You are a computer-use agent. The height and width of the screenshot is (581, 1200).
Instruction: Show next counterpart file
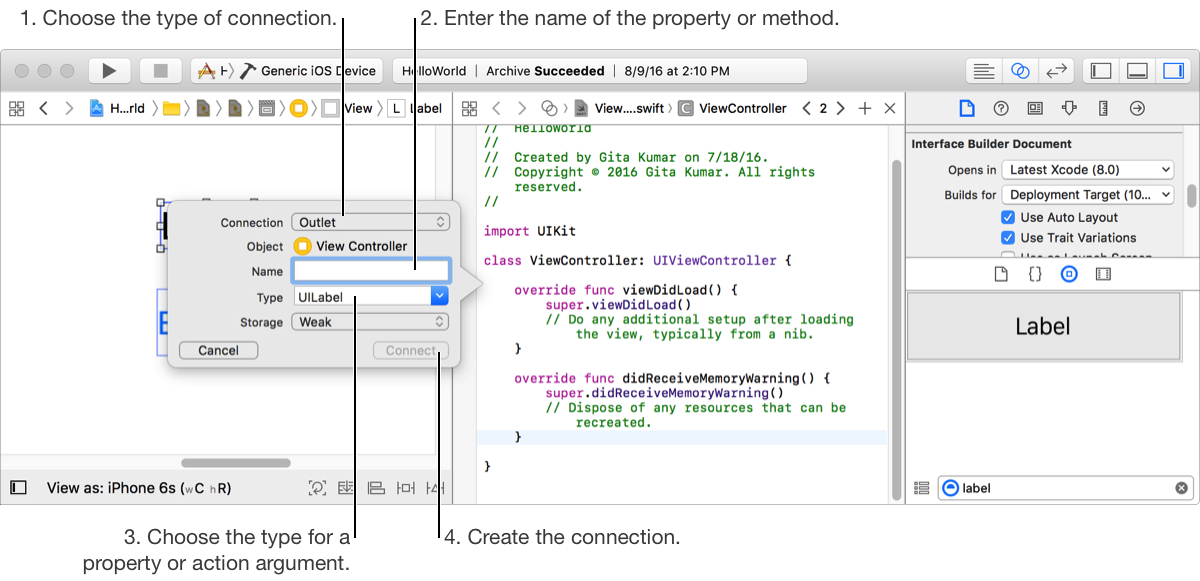[x=840, y=108]
